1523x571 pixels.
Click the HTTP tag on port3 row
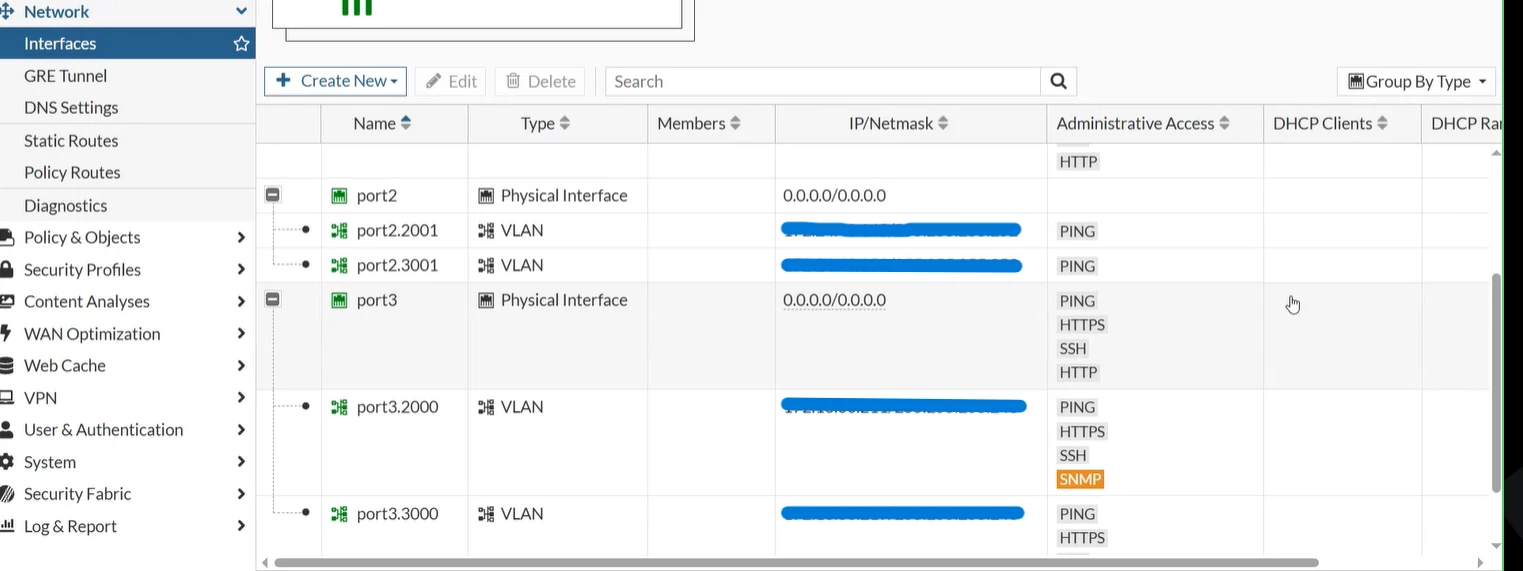[x=1078, y=372]
